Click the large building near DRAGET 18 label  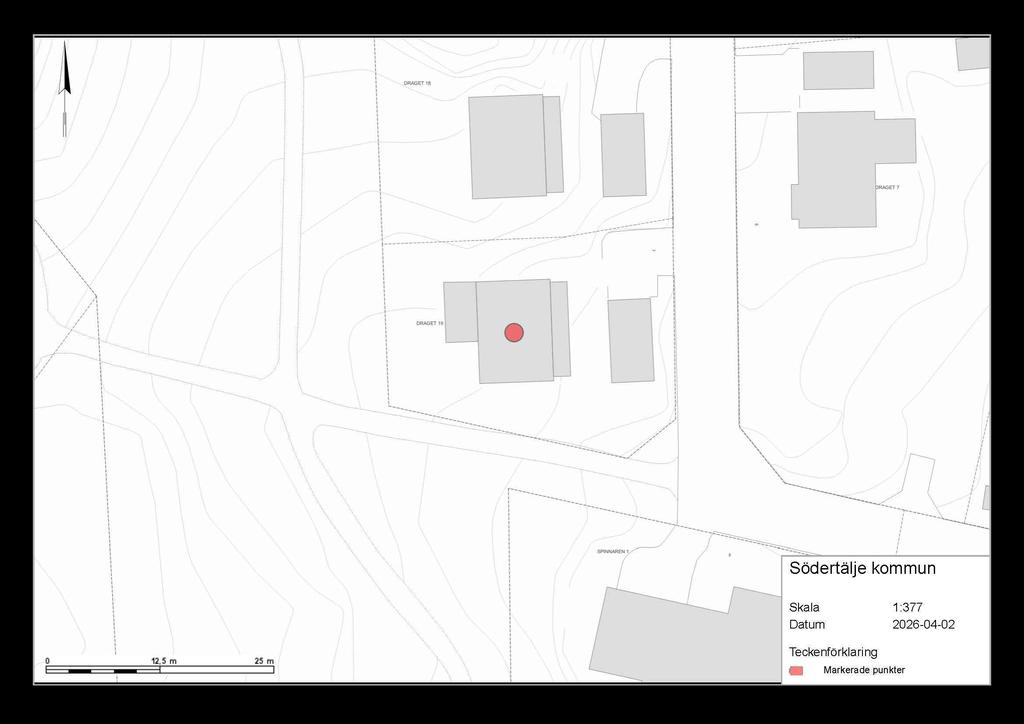pos(508,146)
